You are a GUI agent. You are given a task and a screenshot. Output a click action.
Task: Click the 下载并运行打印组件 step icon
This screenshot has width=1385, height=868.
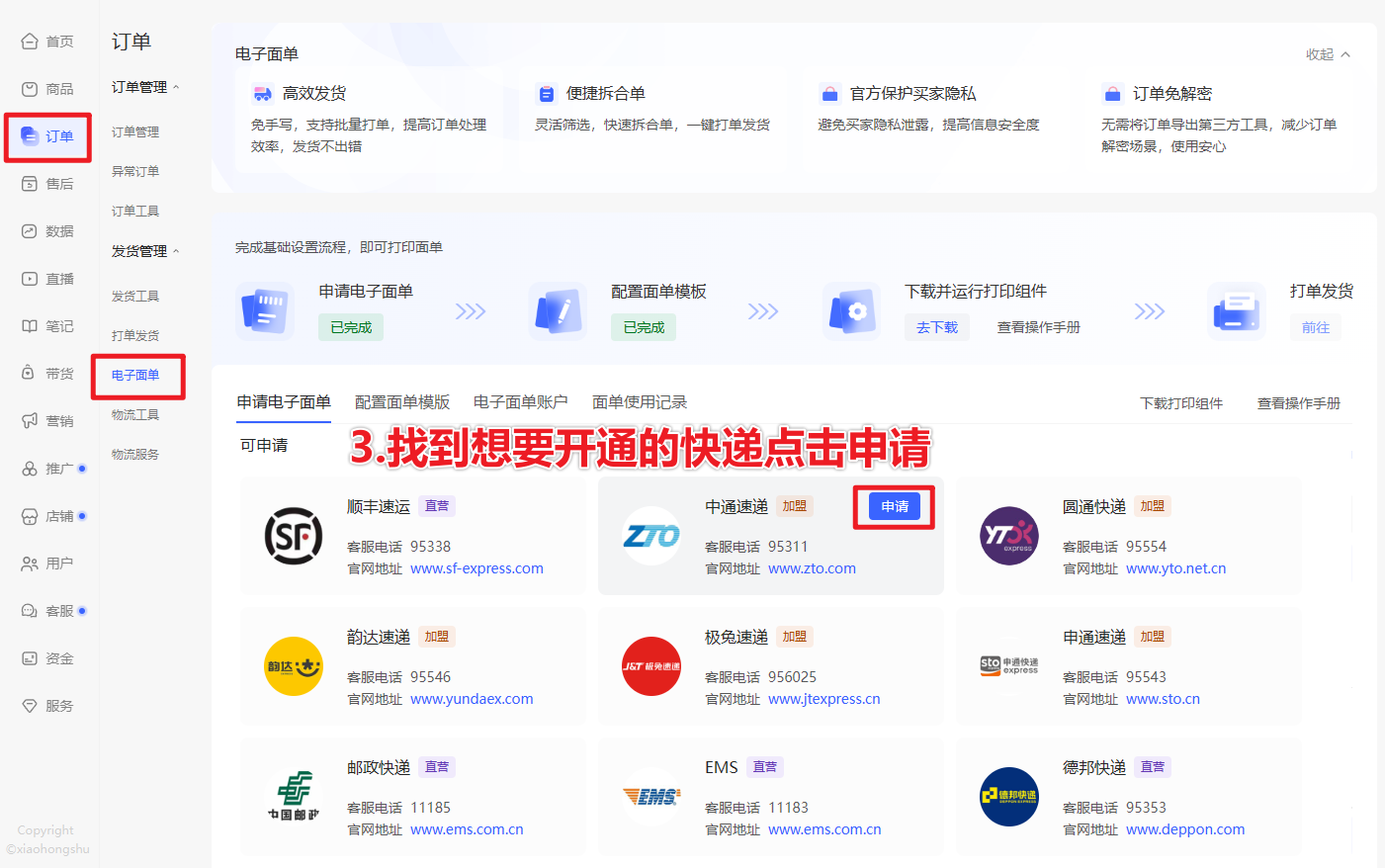(851, 311)
